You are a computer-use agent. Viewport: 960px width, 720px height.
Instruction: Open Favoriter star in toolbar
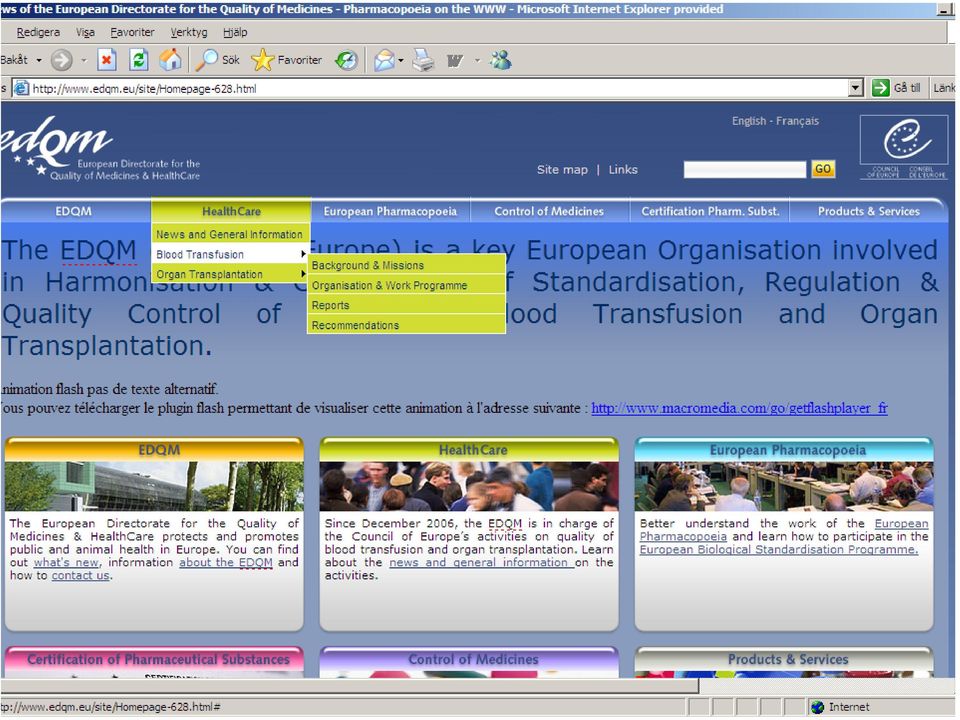pyautogui.click(x=263, y=60)
